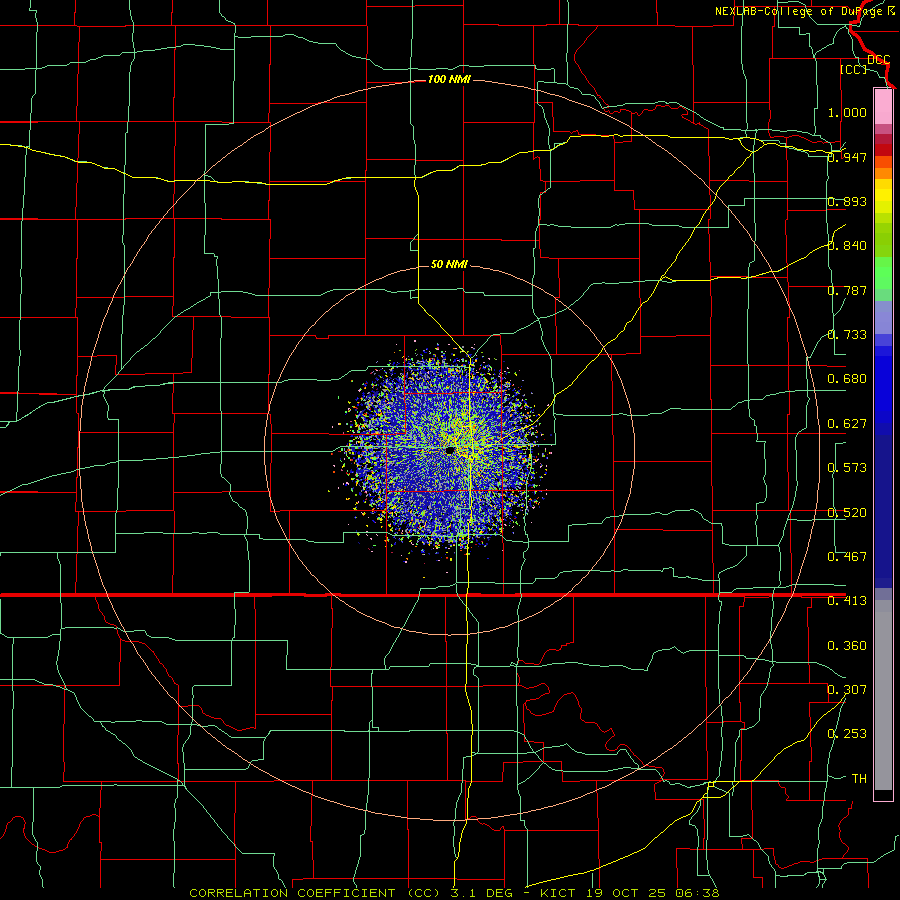The height and width of the screenshot is (900, 900).
Task: Select the 0.520 legend value
Action: [x=847, y=513]
